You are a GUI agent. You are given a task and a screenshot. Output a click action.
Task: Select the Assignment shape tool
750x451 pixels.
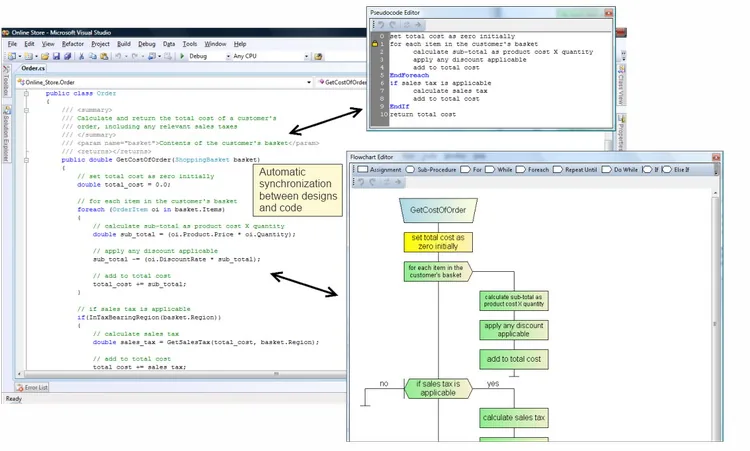coord(380,170)
